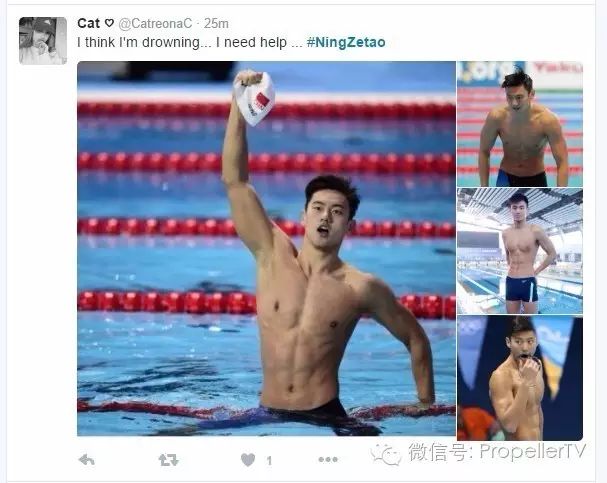Click the display name Cat
Image resolution: width=607 pixels, height=483 pixels.
pyautogui.click(x=89, y=24)
